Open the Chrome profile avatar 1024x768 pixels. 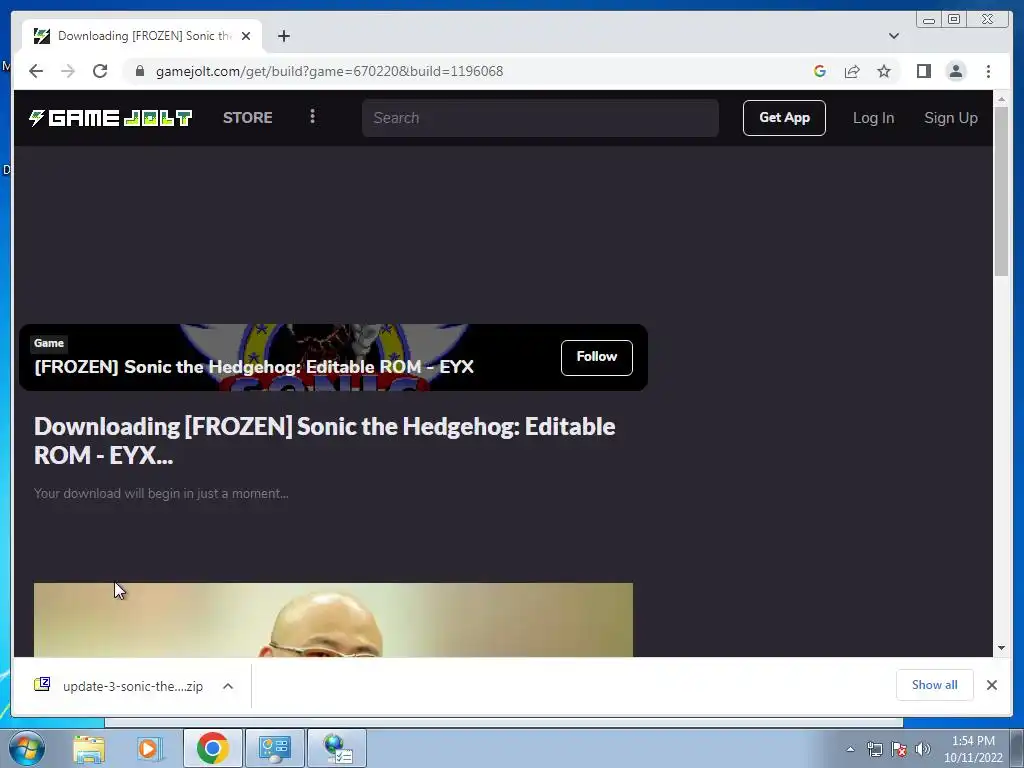955,71
